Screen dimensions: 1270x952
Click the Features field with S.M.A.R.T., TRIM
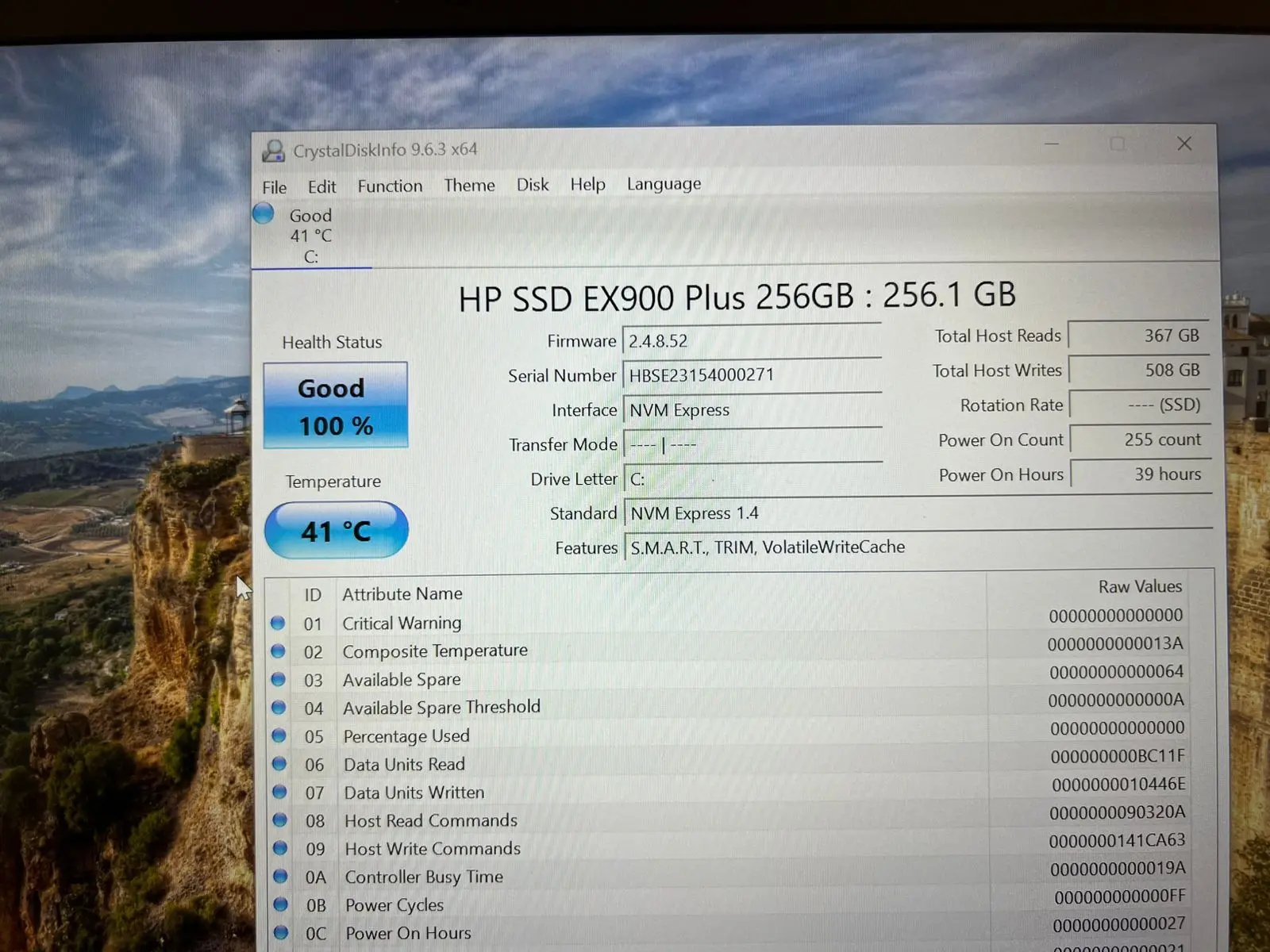point(918,547)
